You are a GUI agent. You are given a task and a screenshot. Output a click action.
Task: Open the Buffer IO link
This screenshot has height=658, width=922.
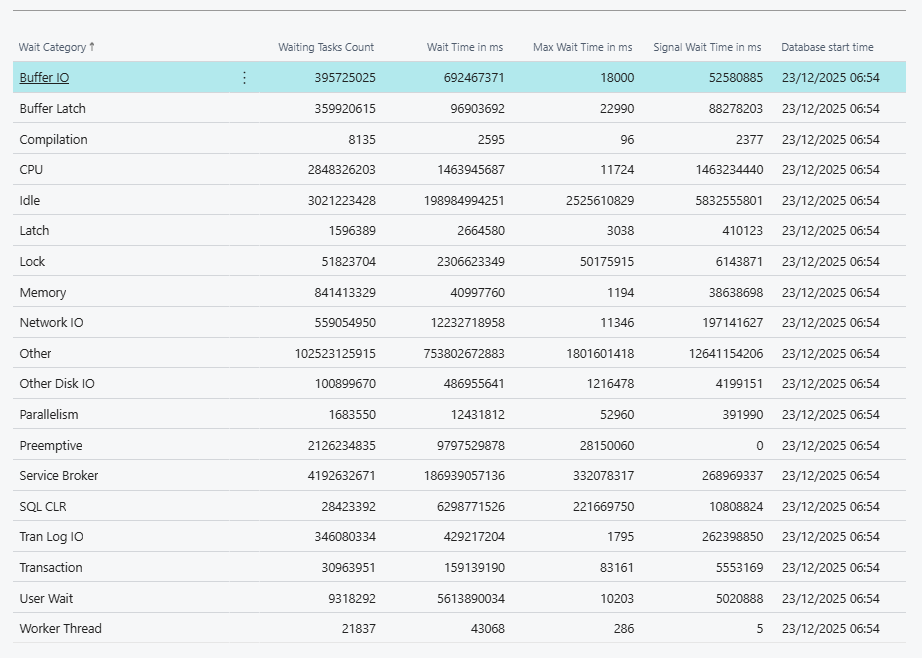coord(44,78)
